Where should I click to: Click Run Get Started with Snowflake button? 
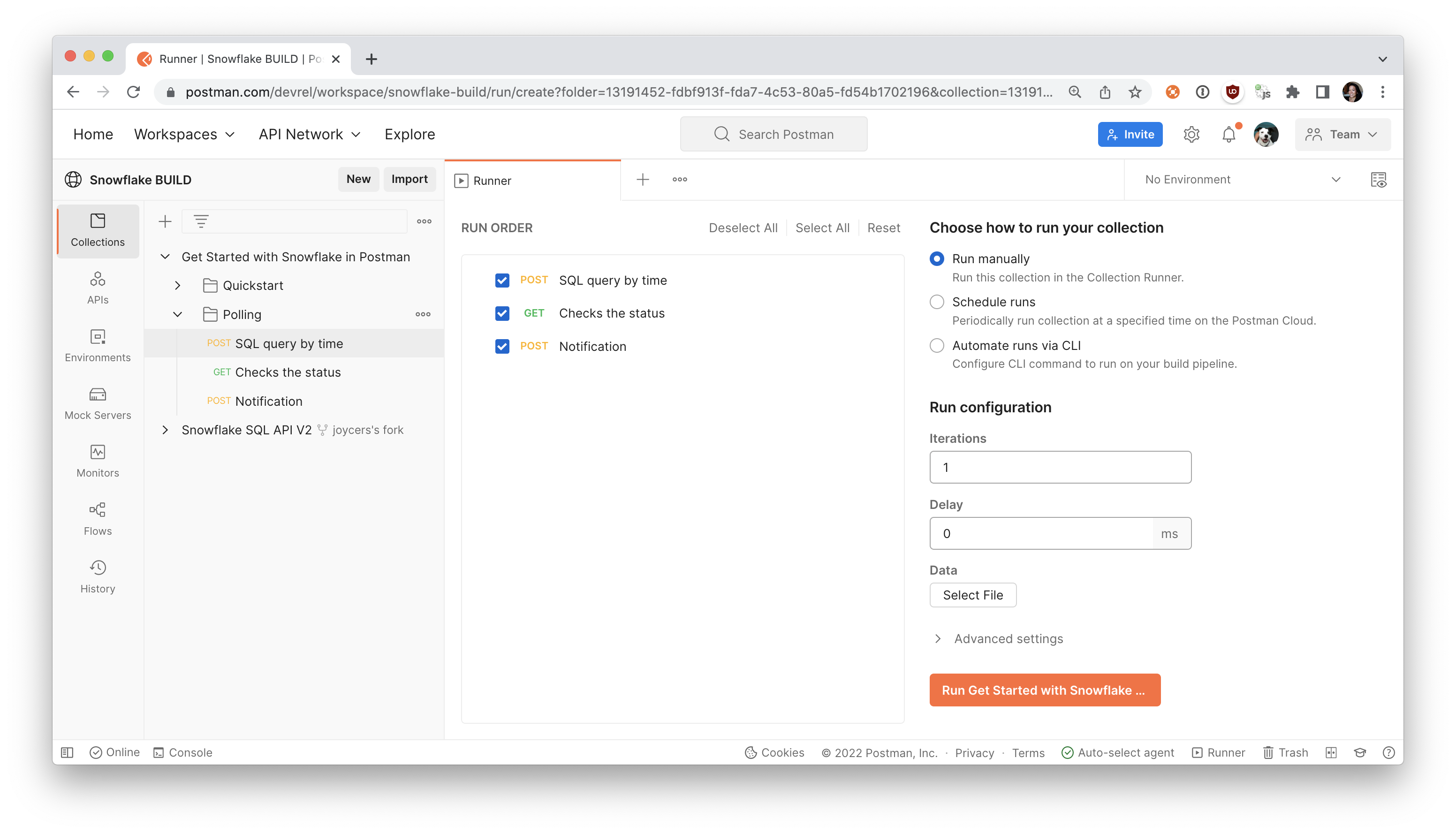click(x=1044, y=690)
